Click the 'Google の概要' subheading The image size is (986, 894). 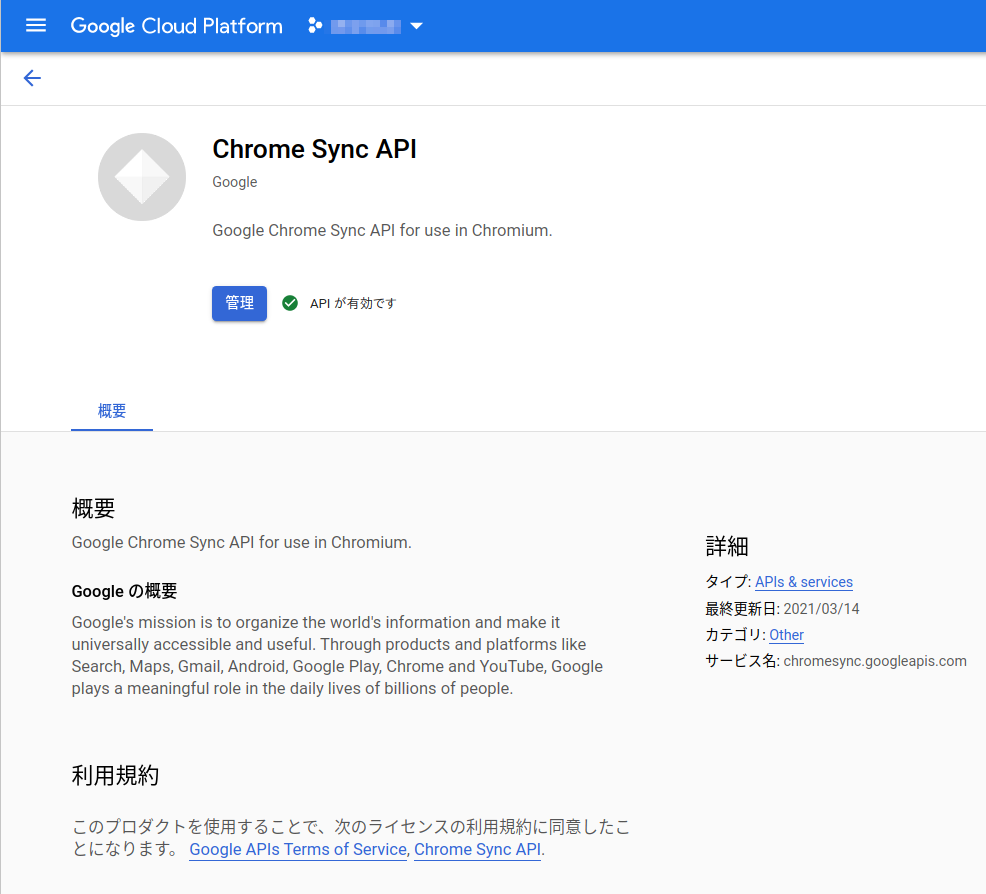(125, 591)
